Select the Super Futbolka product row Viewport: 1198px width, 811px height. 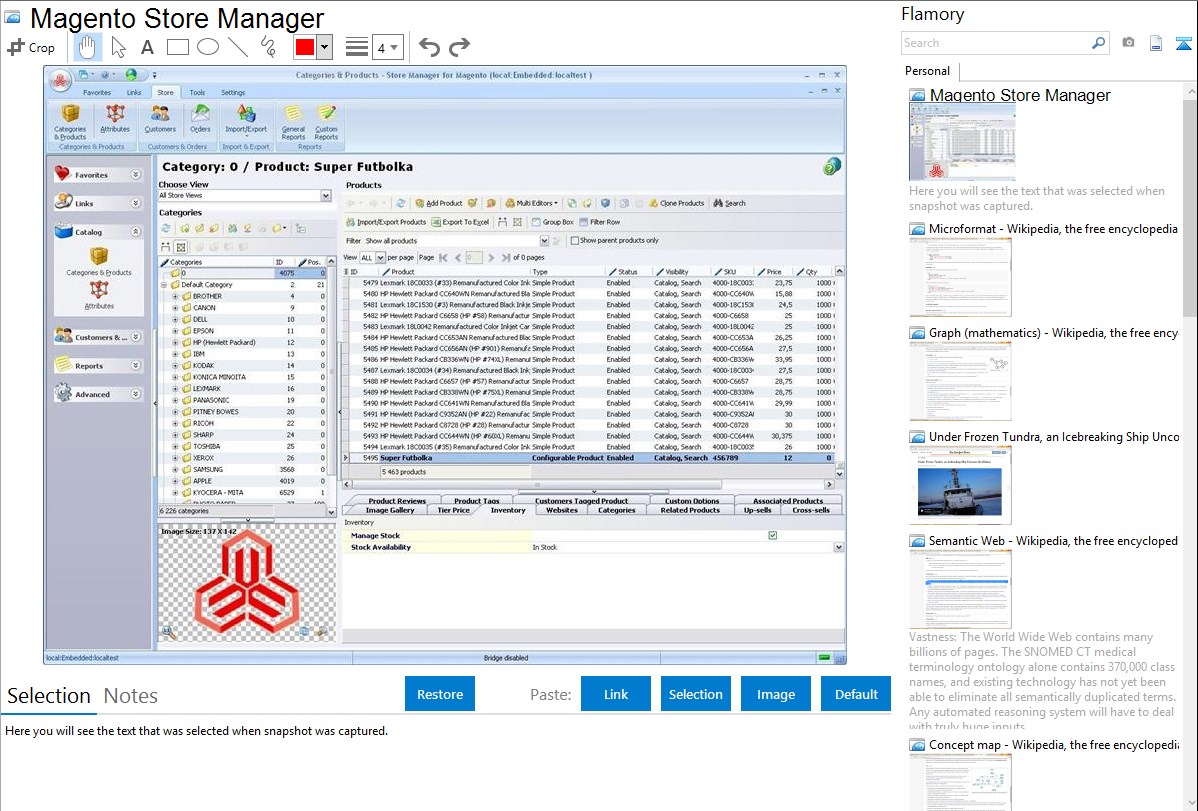pyautogui.click(x=589, y=458)
